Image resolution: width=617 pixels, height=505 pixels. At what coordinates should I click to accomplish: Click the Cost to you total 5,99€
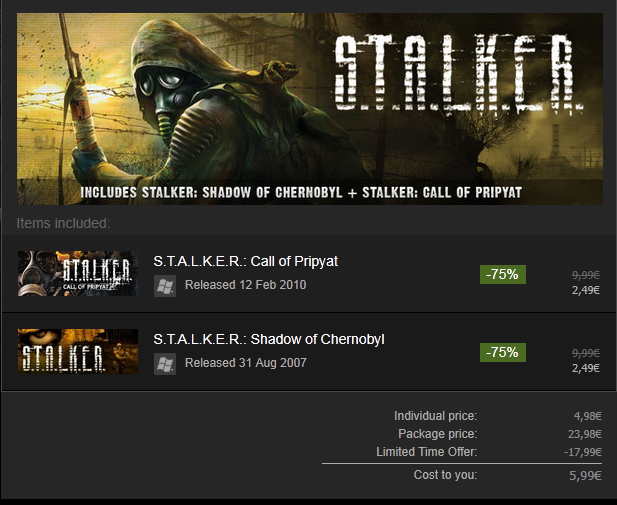pyautogui.click(x=586, y=476)
